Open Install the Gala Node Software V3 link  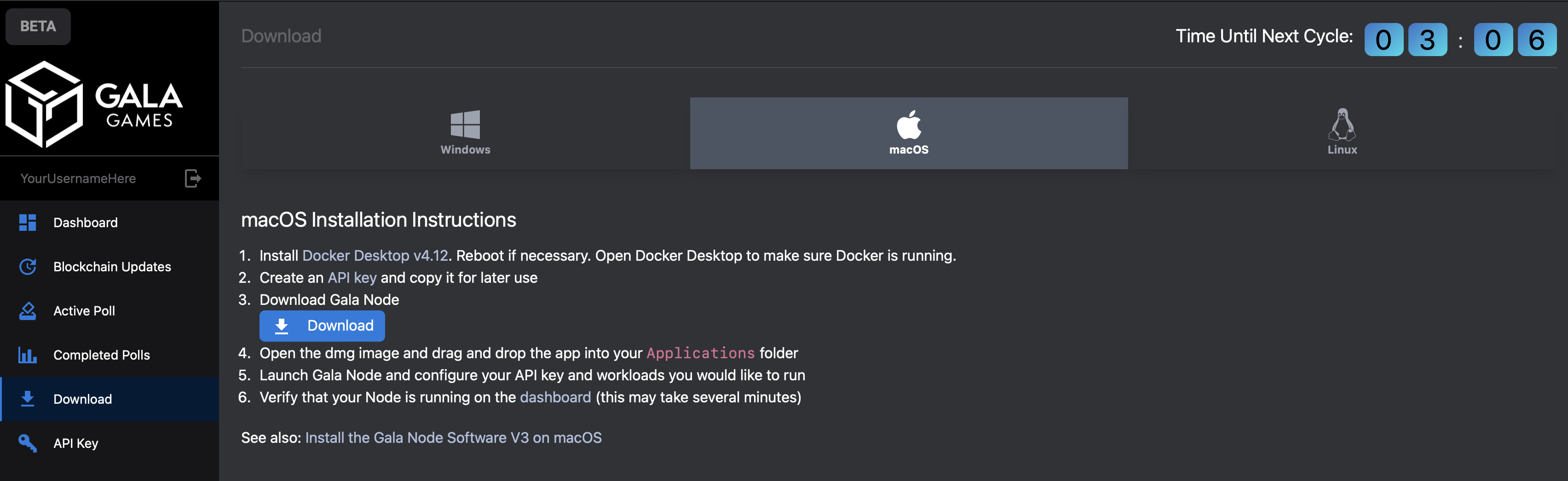click(x=453, y=438)
